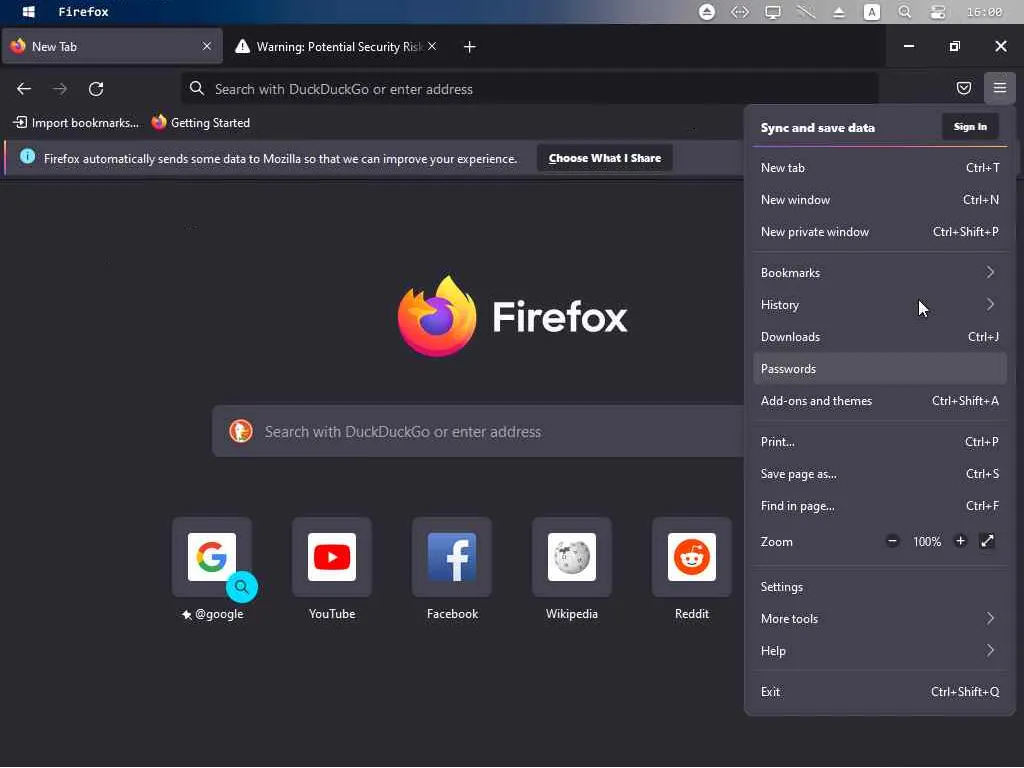Click Choose What I Share button
Image resolution: width=1024 pixels, height=768 pixels.
coord(605,158)
